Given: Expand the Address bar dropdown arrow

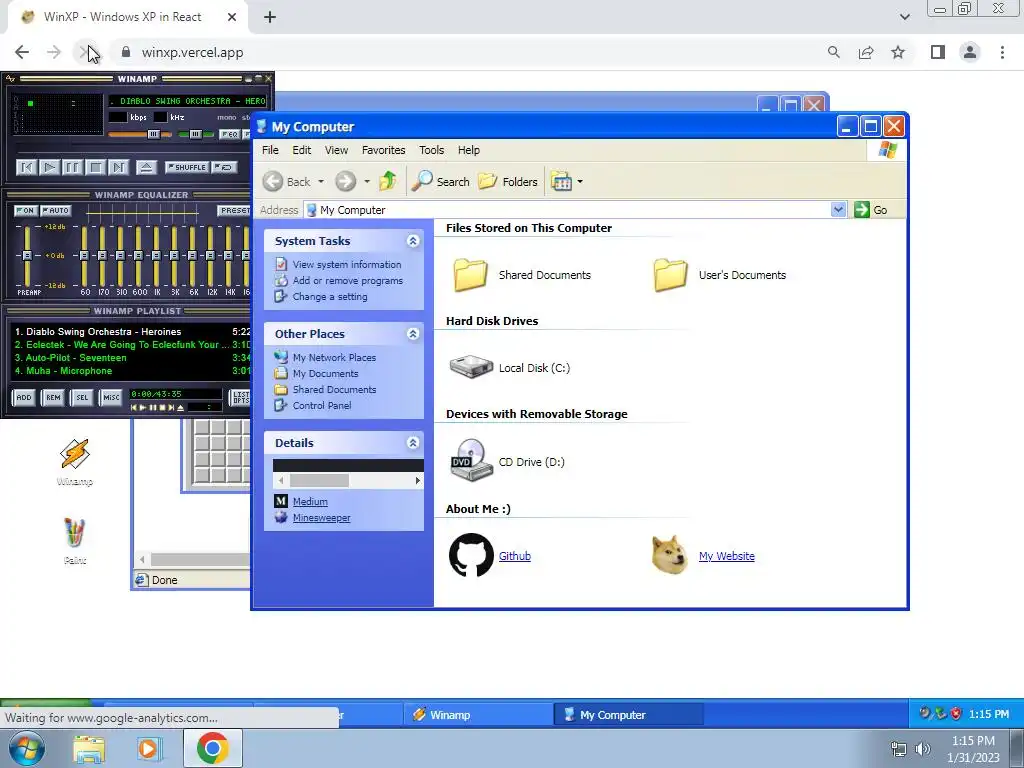Looking at the screenshot, I should coord(839,210).
